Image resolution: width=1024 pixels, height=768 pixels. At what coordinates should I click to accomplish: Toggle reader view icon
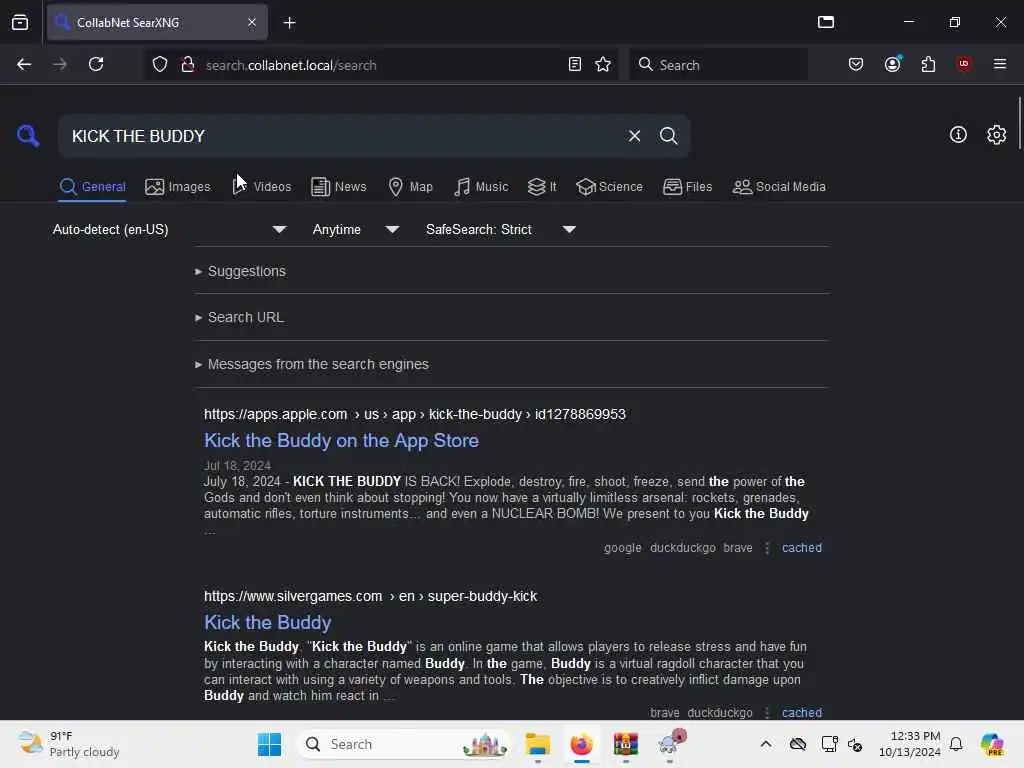pyautogui.click(x=575, y=64)
